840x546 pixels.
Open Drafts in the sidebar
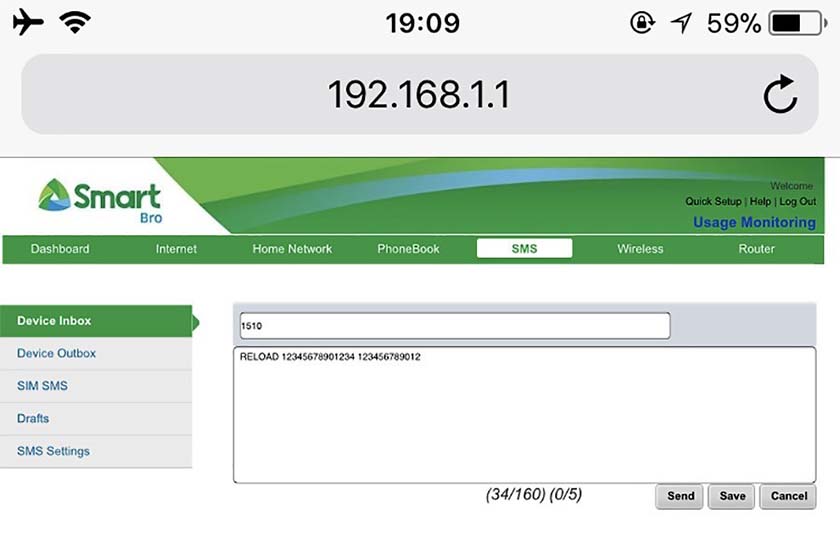[96, 418]
